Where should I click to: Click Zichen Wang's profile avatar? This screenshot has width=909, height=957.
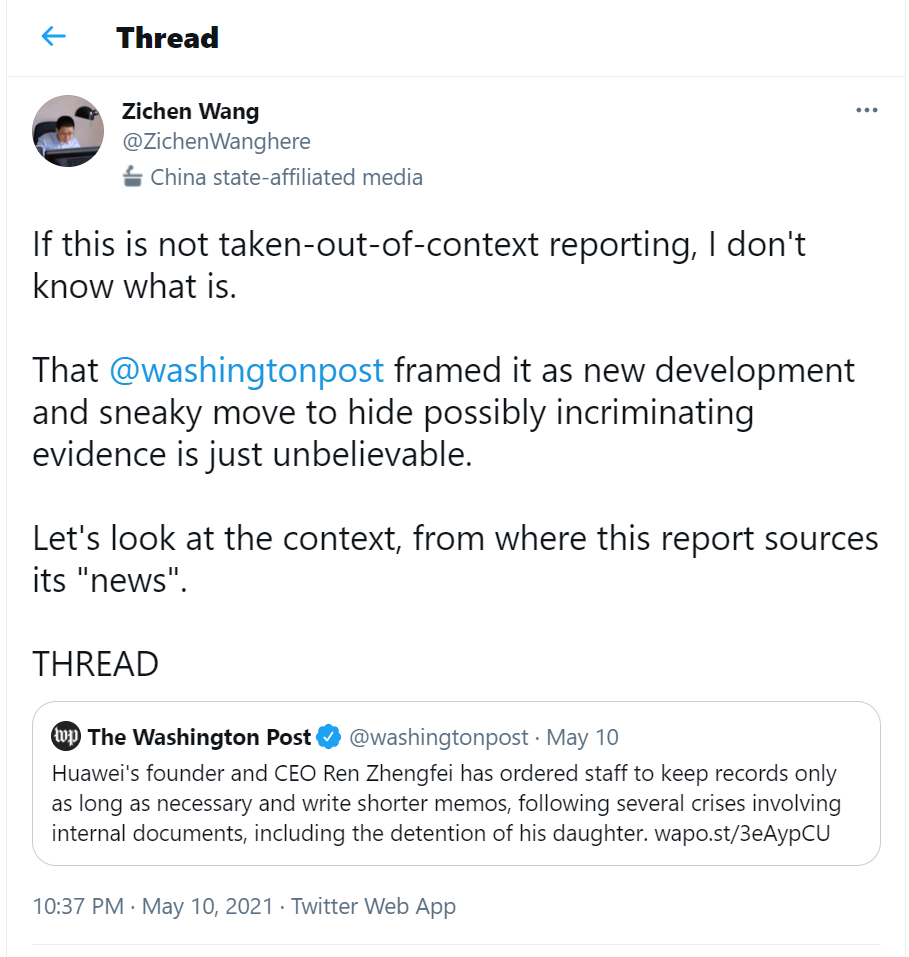click(68, 130)
